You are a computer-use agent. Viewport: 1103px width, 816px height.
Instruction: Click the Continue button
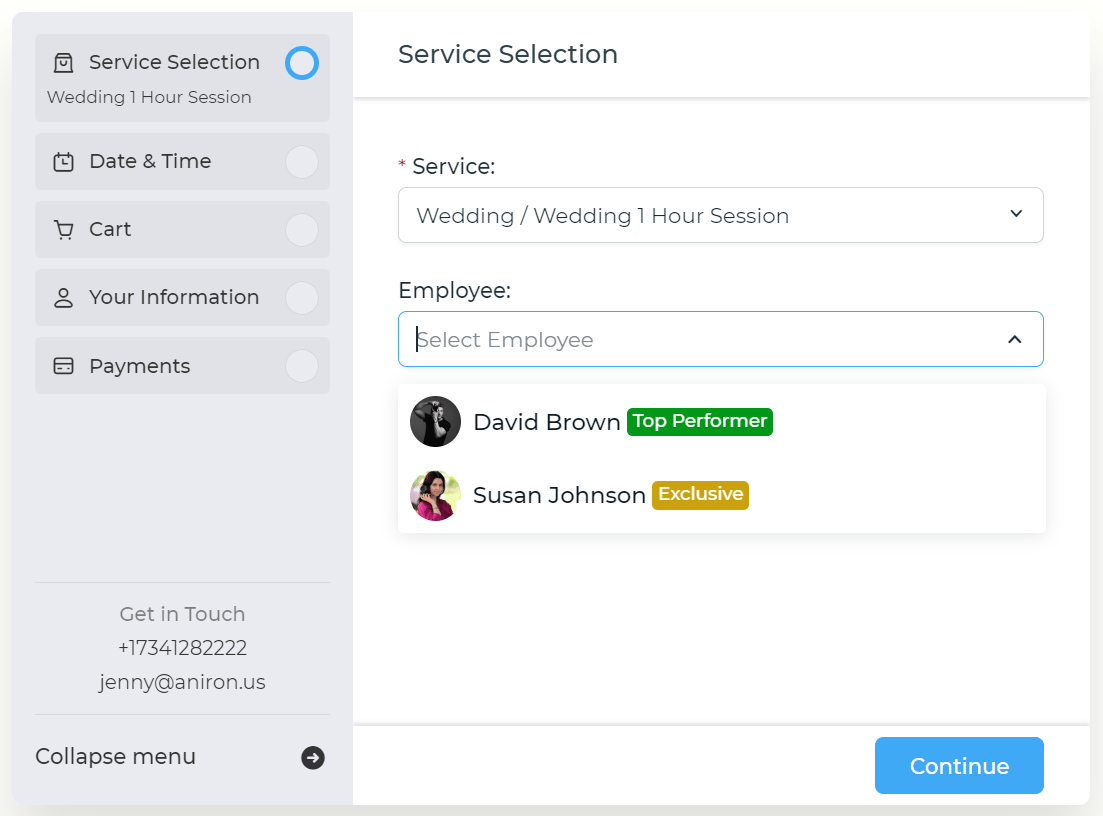[x=959, y=765]
